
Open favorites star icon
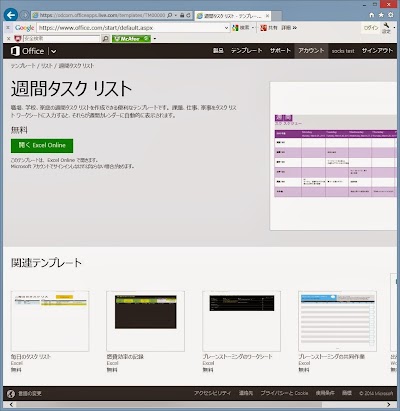pos(381,15)
